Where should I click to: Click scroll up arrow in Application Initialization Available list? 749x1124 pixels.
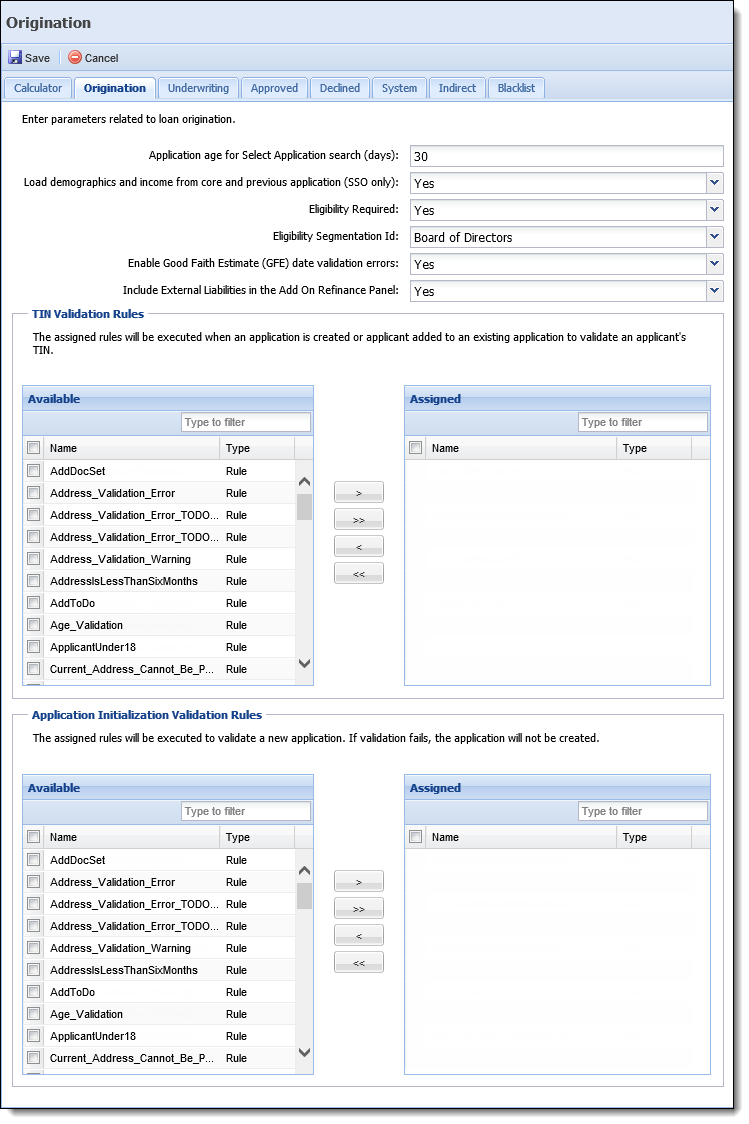point(304,871)
